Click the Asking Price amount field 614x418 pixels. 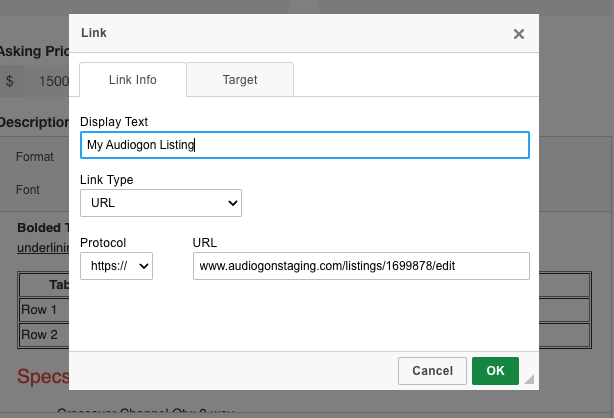point(46,81)
